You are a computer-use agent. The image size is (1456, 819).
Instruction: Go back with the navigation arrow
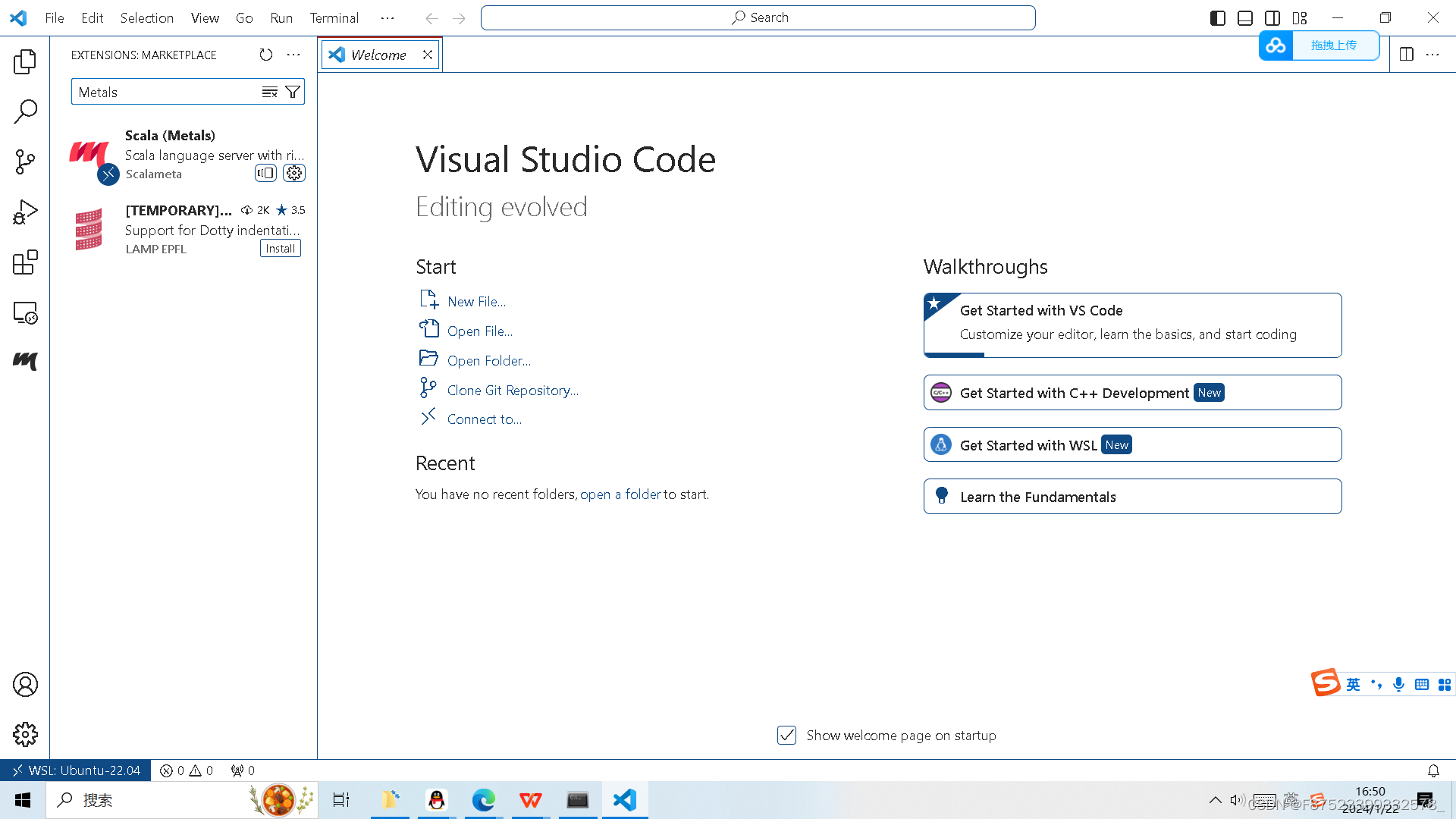click(431, 18)
